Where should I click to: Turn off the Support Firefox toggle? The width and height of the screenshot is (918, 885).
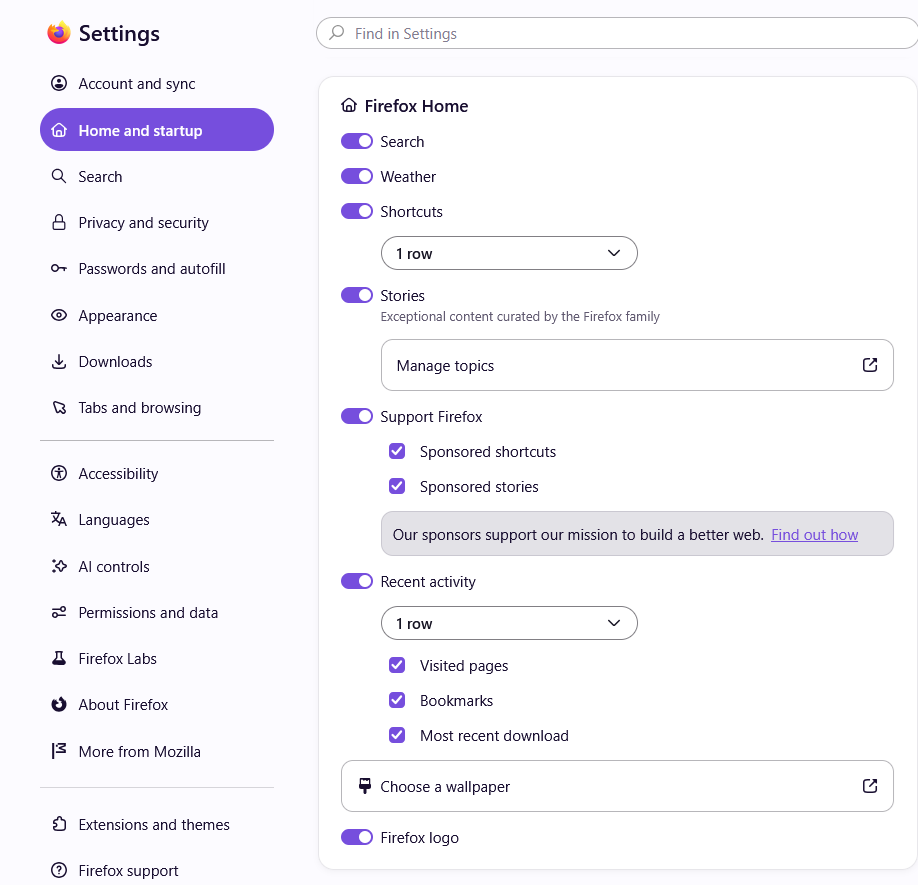357,416
